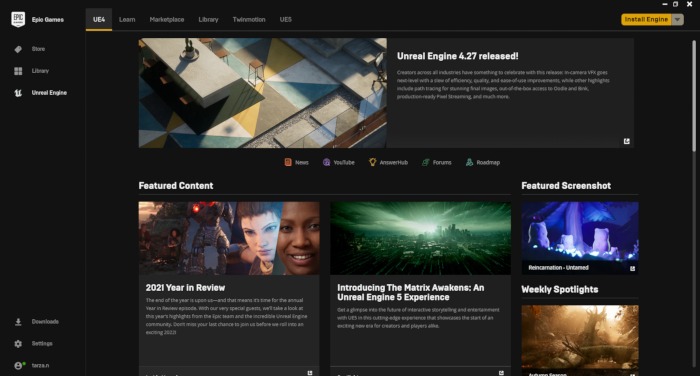Screen dimensions: 700x376
Task: Open the Settings gear icon
Action: coord(18,344)
